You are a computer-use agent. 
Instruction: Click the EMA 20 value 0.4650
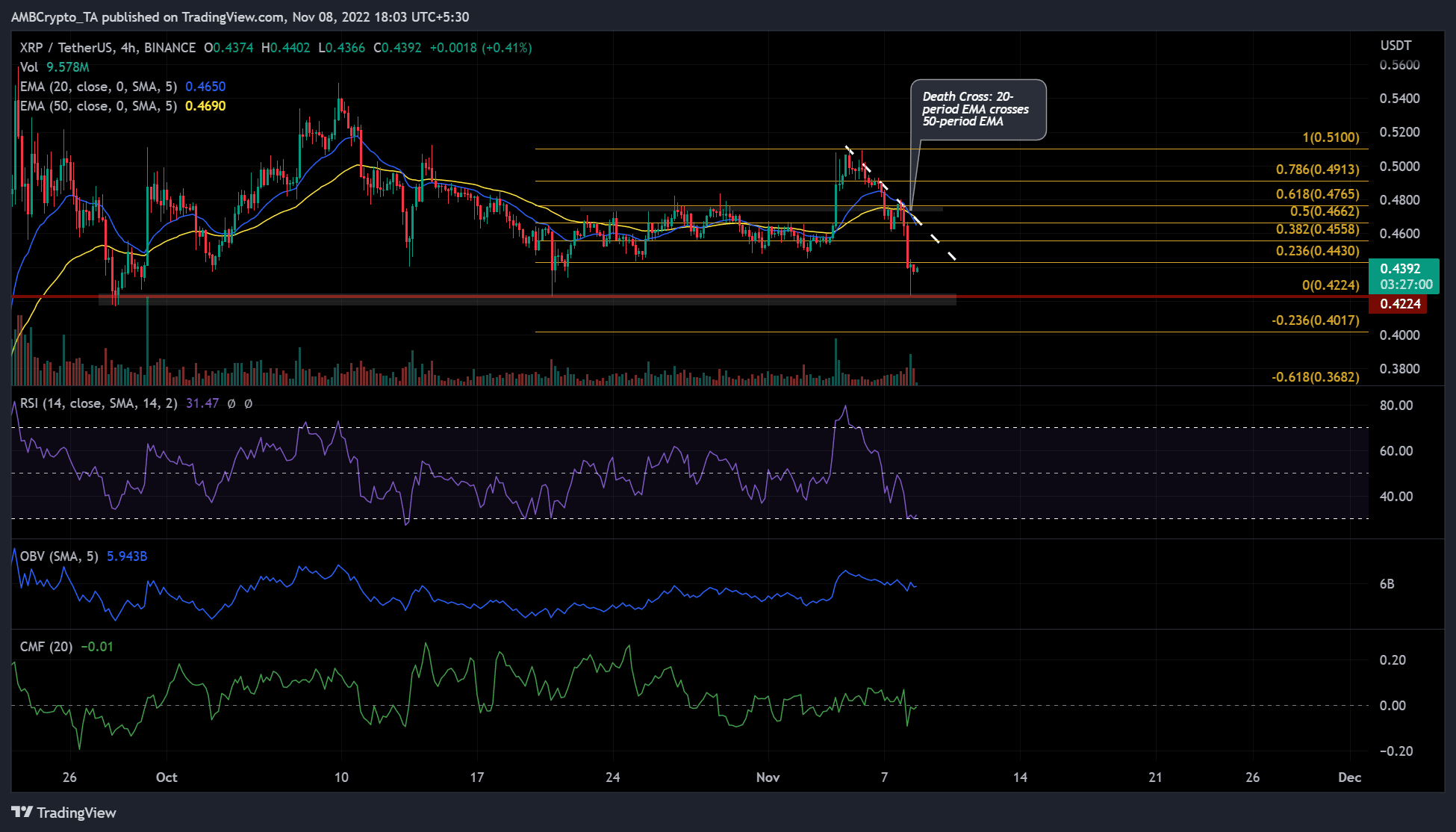coord(205,87)
